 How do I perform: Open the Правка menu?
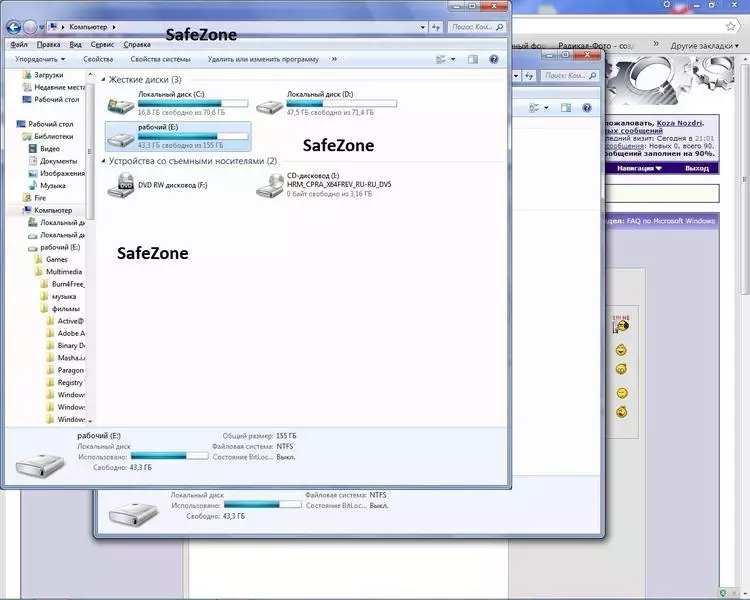coord(48,44)
